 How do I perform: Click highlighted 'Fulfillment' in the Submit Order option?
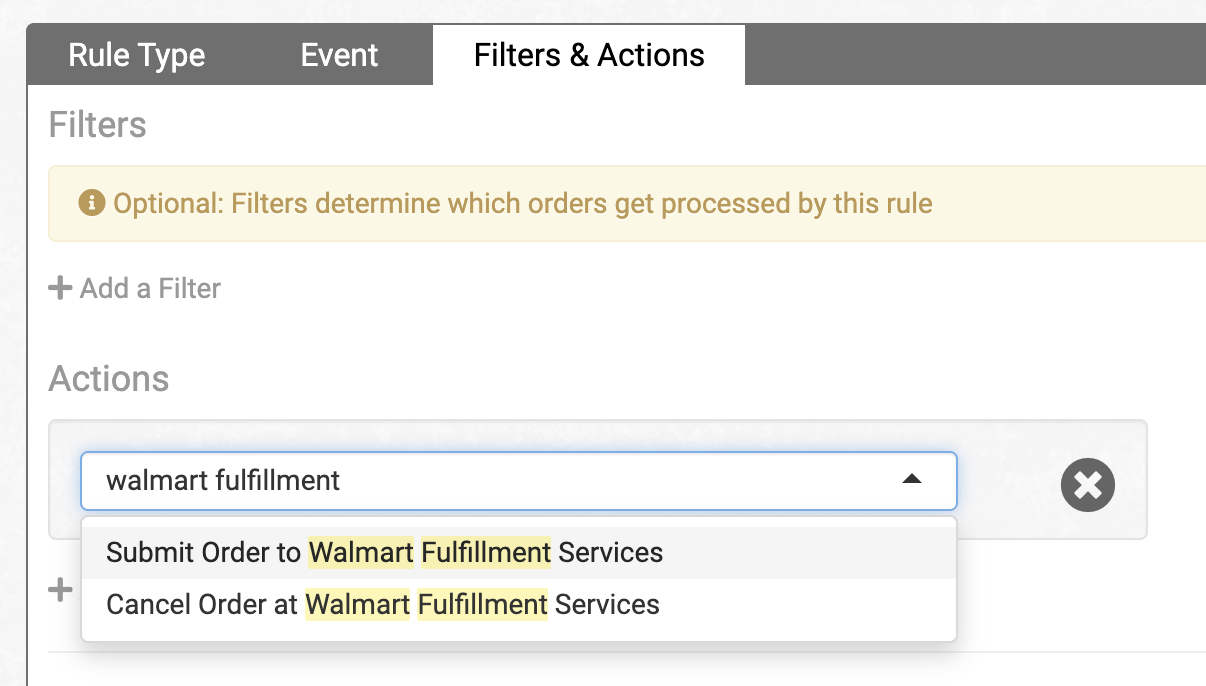tap(486, 552)
